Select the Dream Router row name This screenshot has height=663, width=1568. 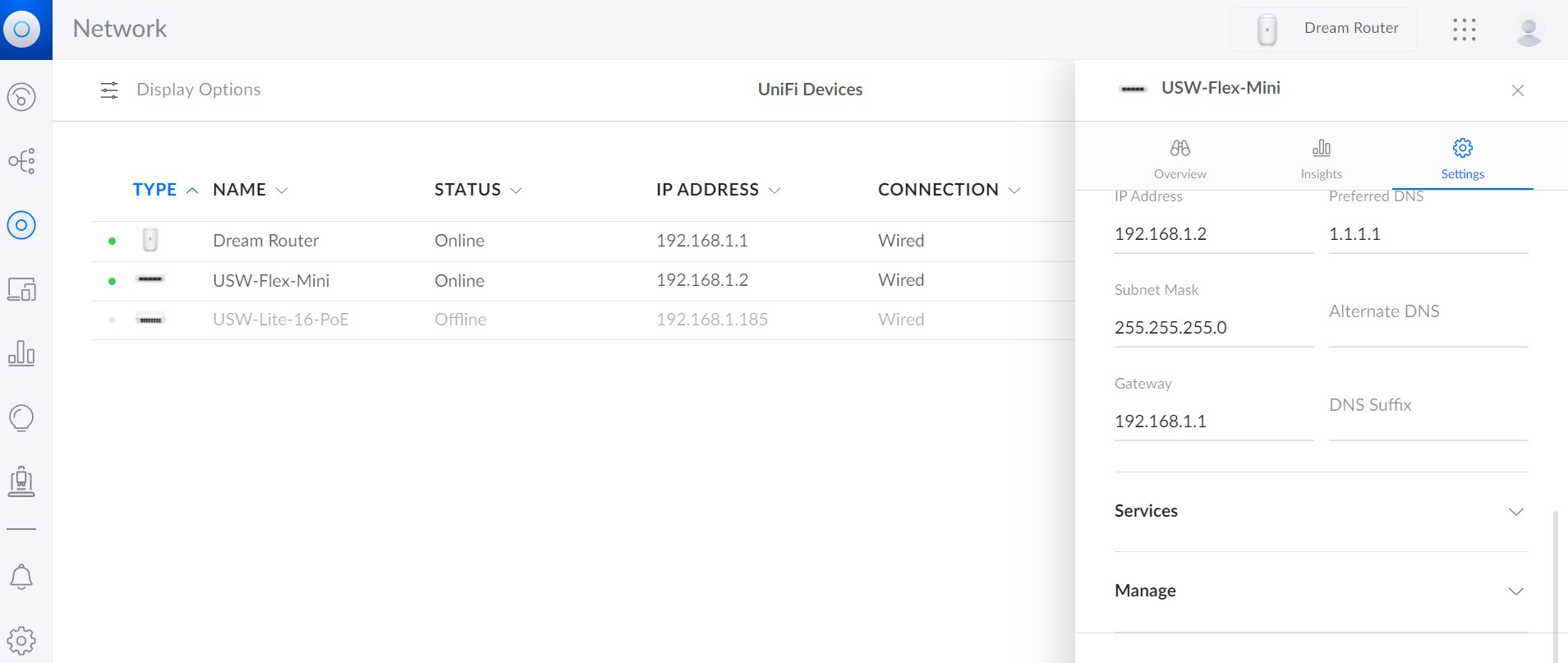pyautogui.click(x=265, y=241)
